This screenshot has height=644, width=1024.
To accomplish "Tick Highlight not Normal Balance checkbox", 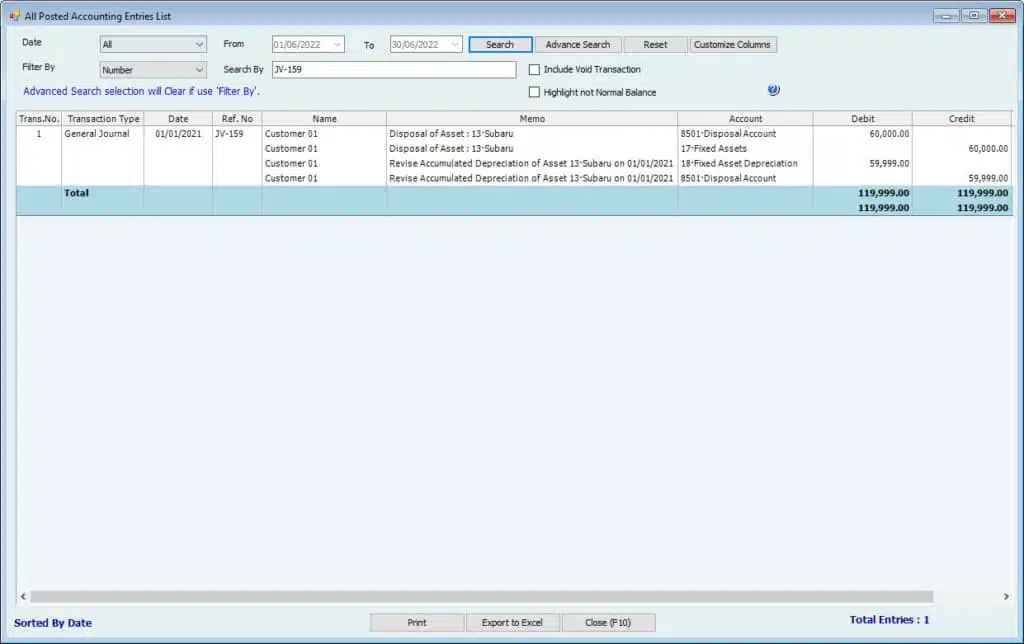I will (534, 92).
